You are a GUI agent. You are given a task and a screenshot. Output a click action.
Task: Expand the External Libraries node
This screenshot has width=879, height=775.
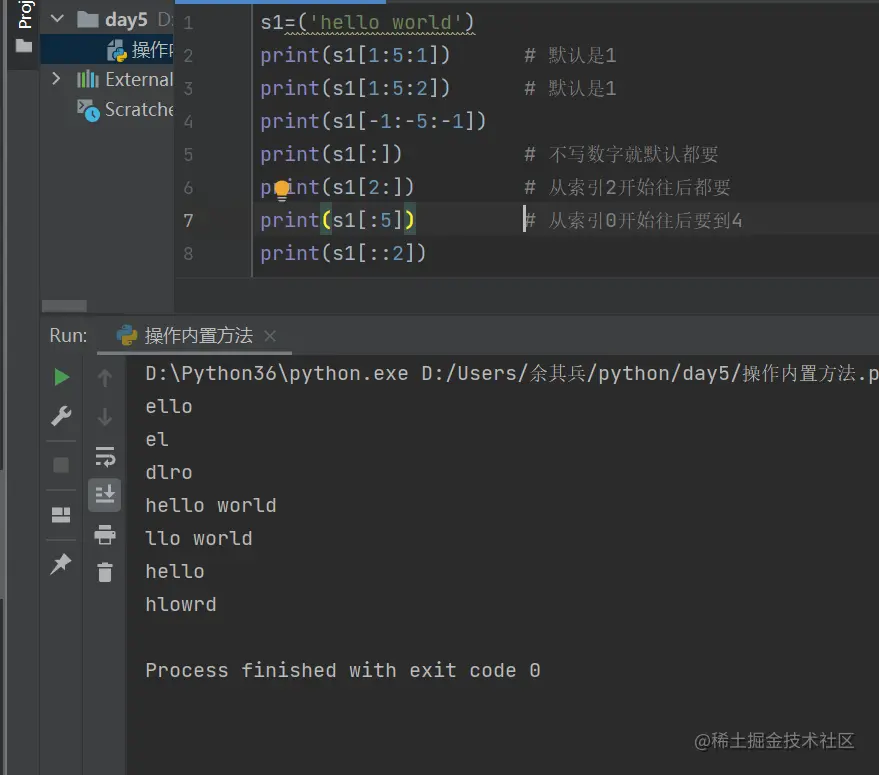pos(56,79)
